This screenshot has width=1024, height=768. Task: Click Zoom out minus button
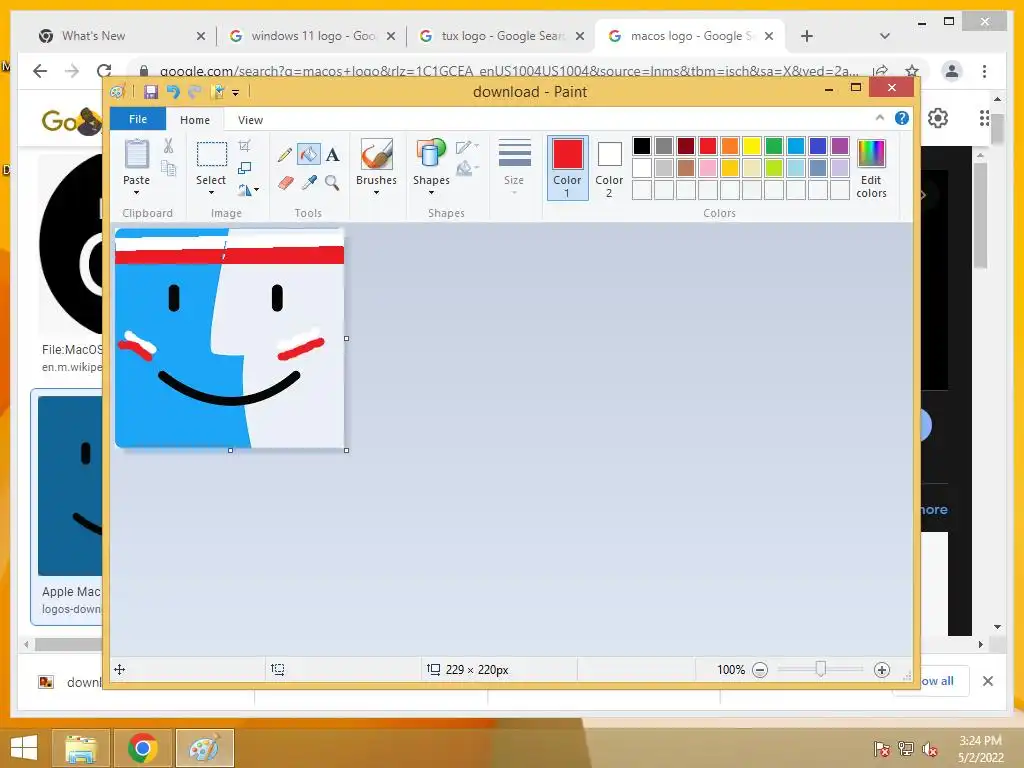pyautogui.click(x=760, y=669)
